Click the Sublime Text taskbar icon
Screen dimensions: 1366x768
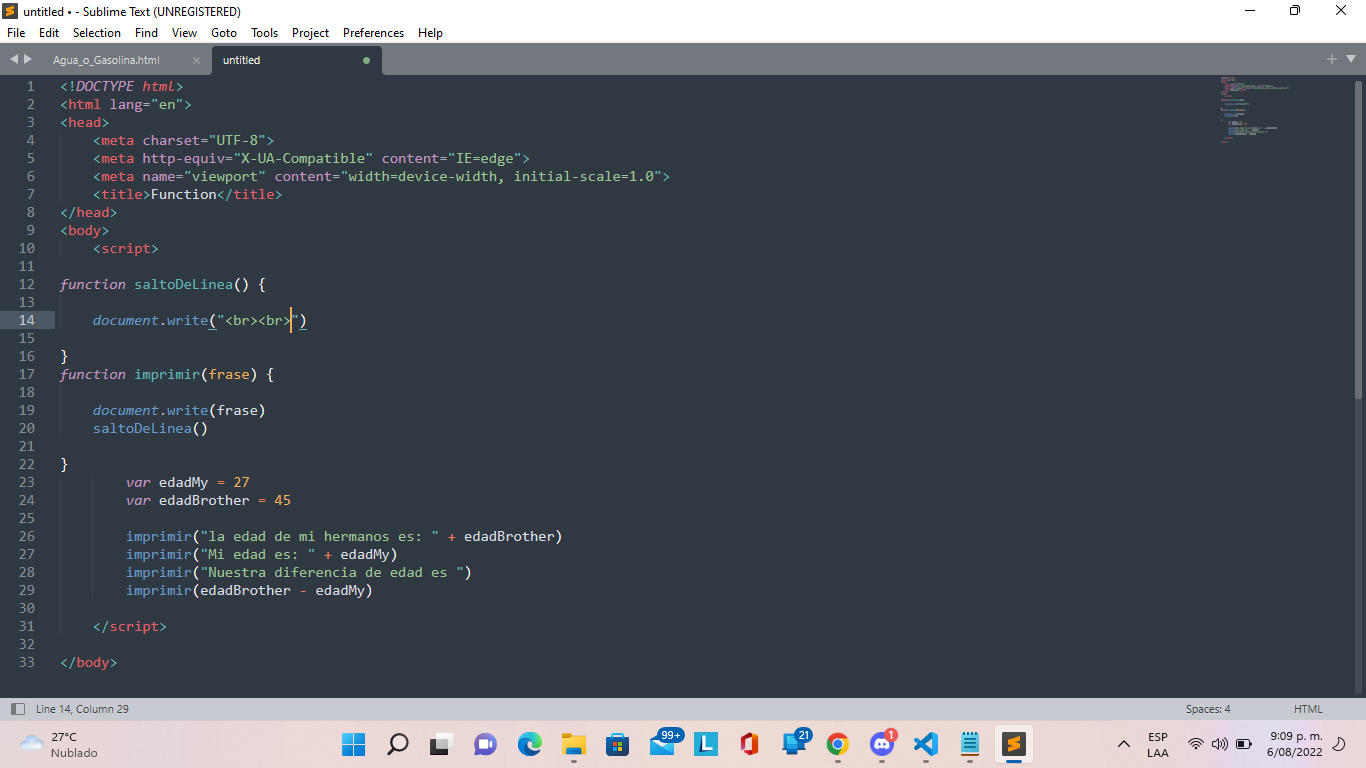coord(1014,744)
